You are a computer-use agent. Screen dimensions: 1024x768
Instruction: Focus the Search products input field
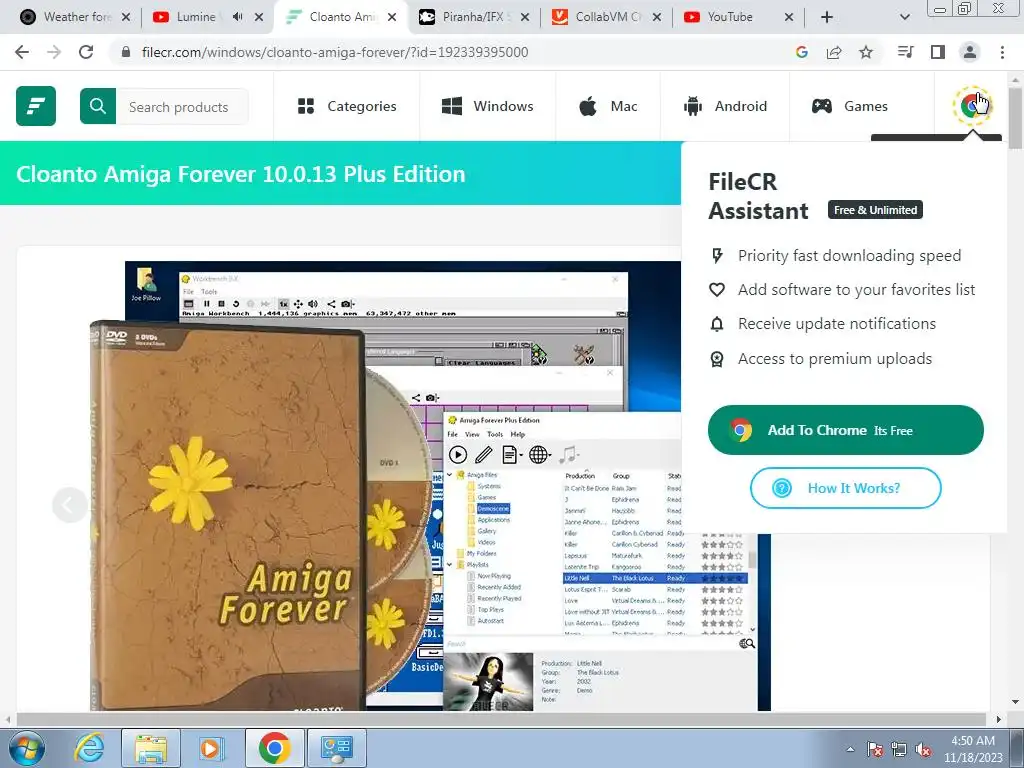coord(182,106)
